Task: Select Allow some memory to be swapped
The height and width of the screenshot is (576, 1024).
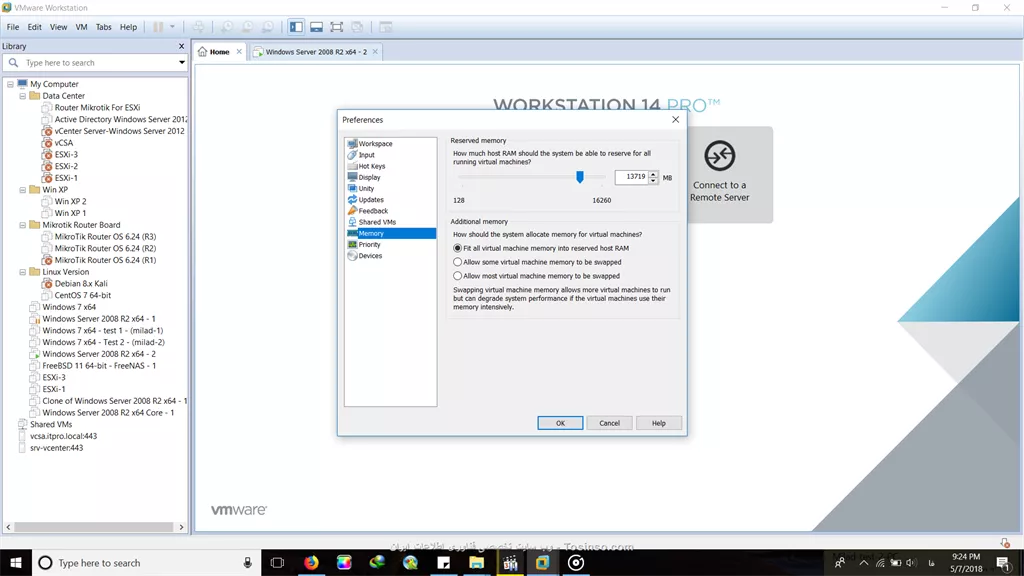Action: coord(537,262)
